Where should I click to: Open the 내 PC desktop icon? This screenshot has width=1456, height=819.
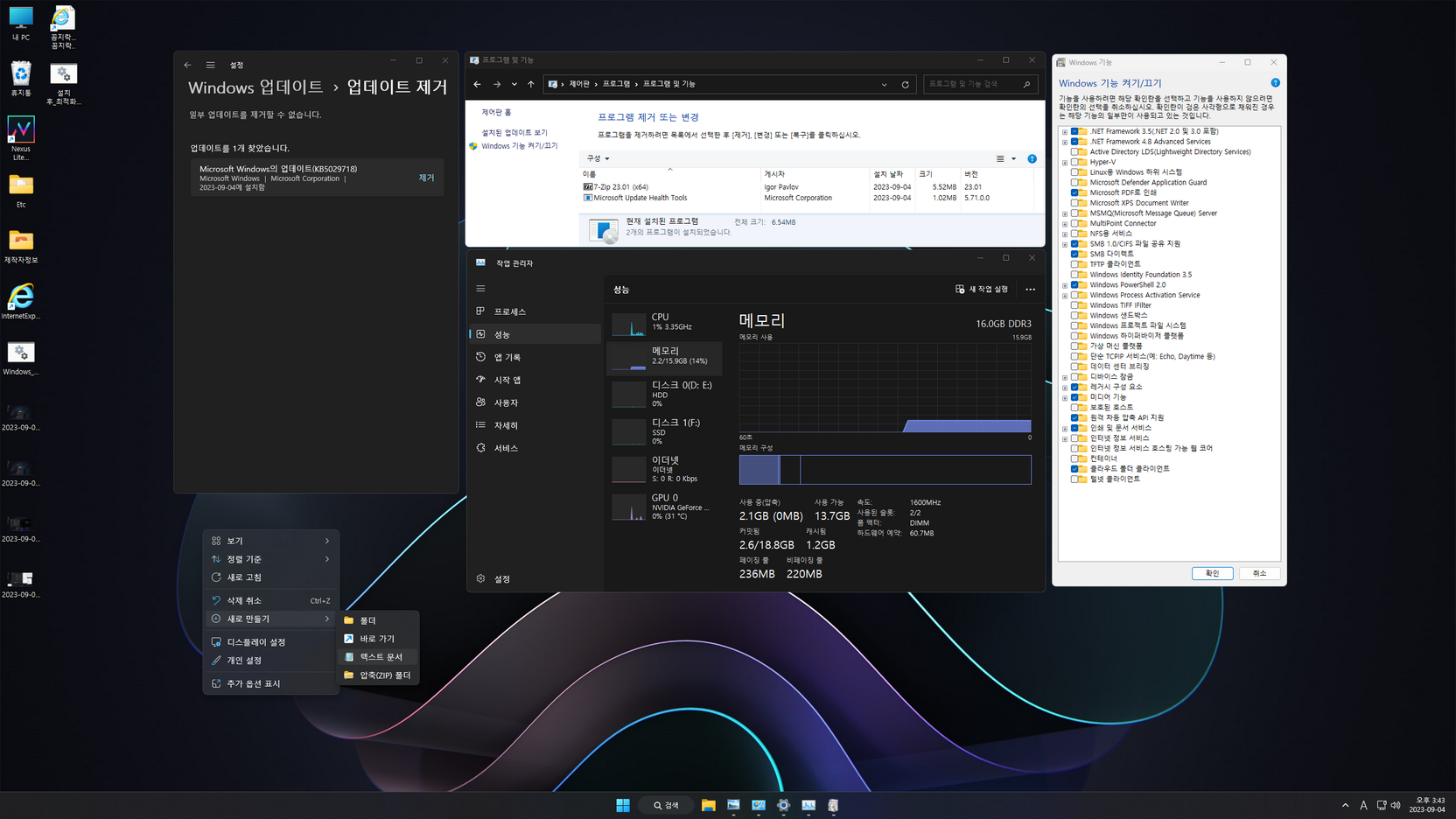(20, 24)
